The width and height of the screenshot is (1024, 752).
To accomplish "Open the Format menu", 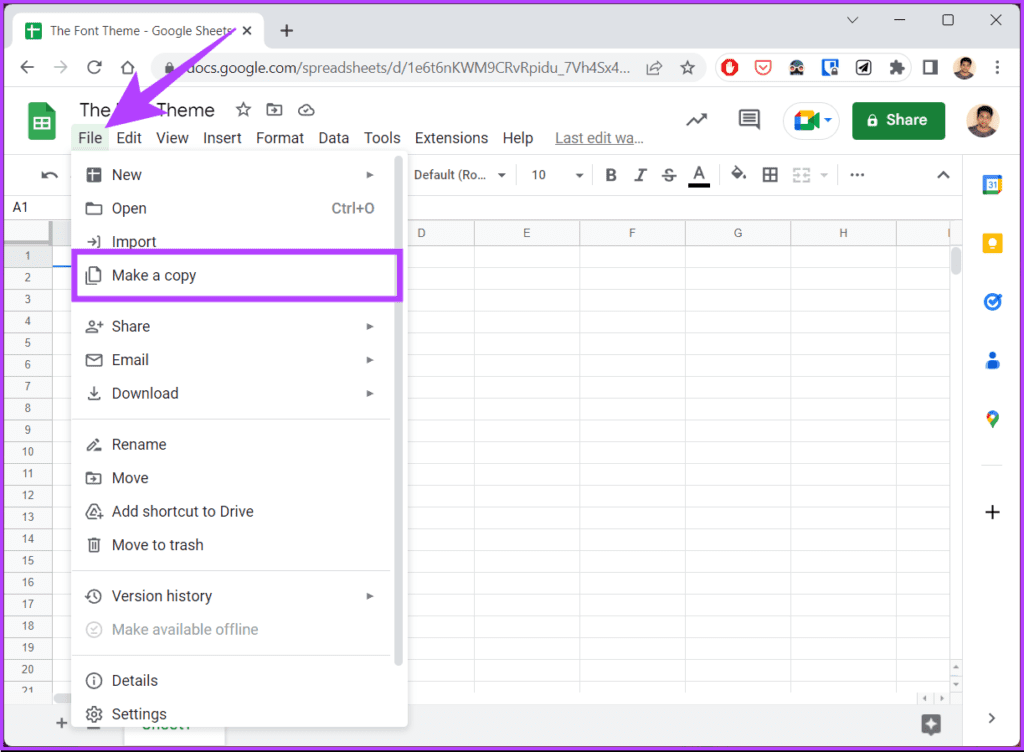I will (x=280, y=138).
